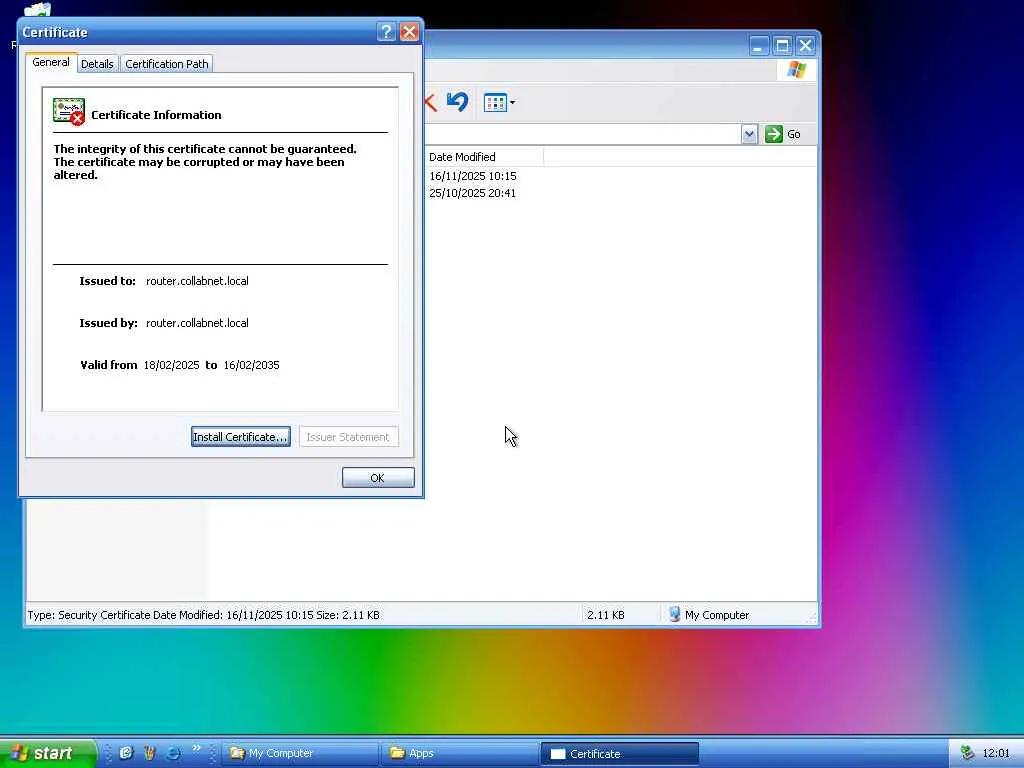Screen dimensions: 1024x768
Task: Expand the address bar dropdown arrow
Action: [x=749, y=134]
